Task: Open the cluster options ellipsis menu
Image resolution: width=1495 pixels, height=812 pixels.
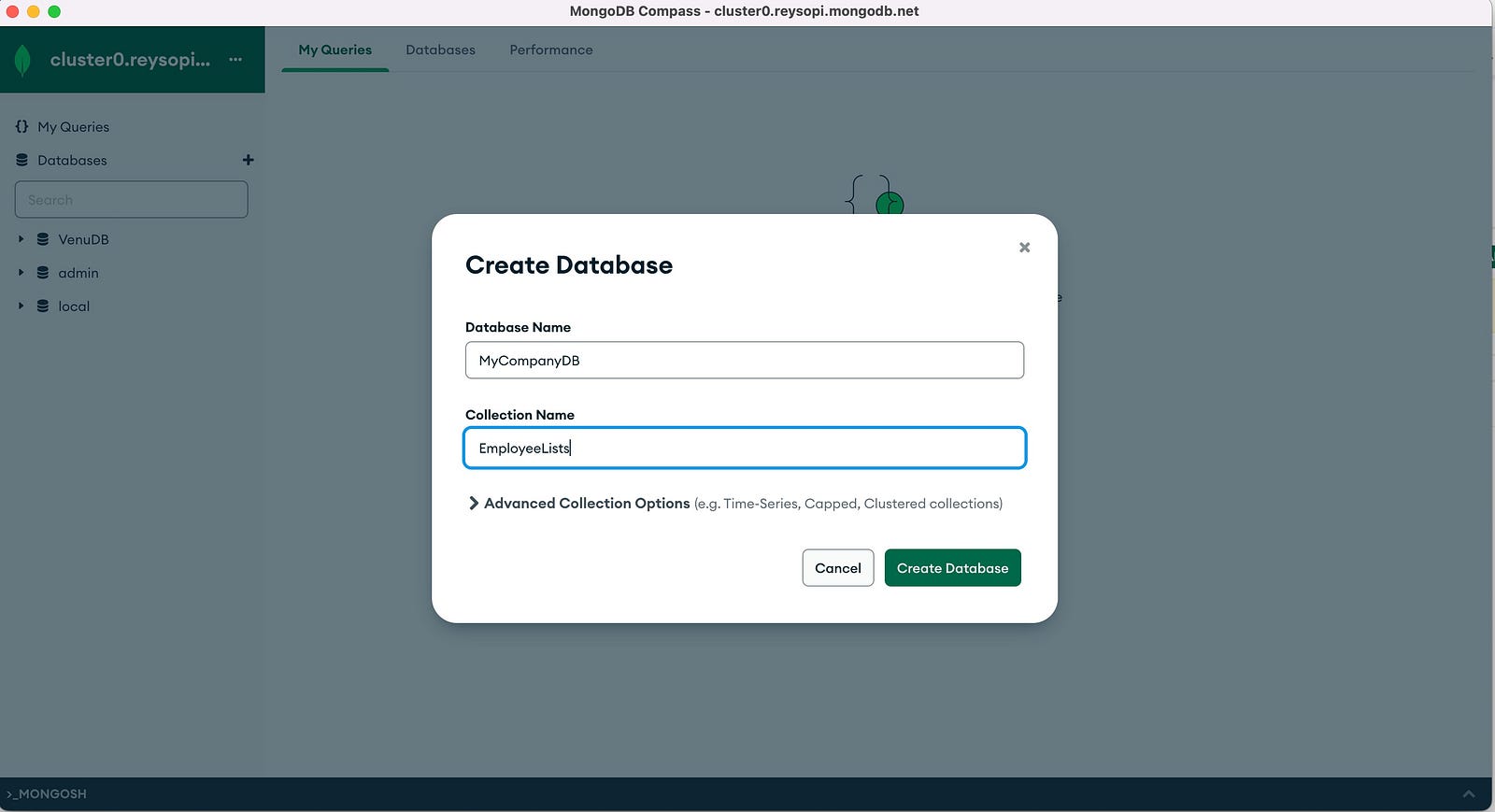Action: 235,60
